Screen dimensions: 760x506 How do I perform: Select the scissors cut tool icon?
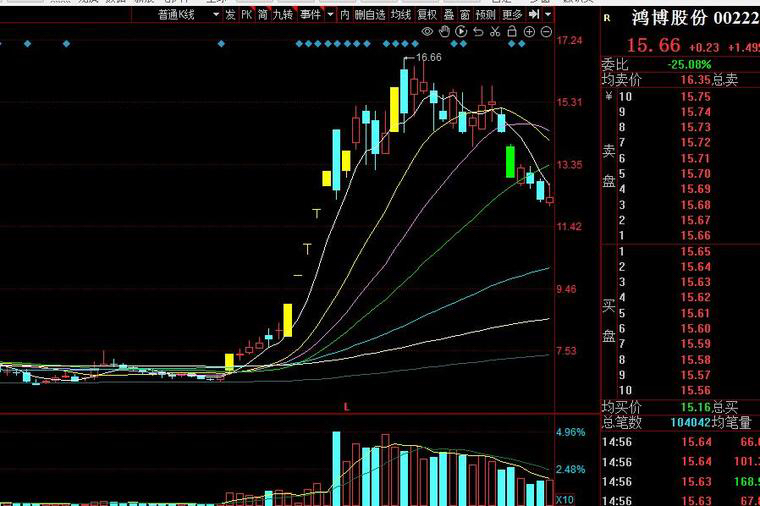click(x=495, y=32)
